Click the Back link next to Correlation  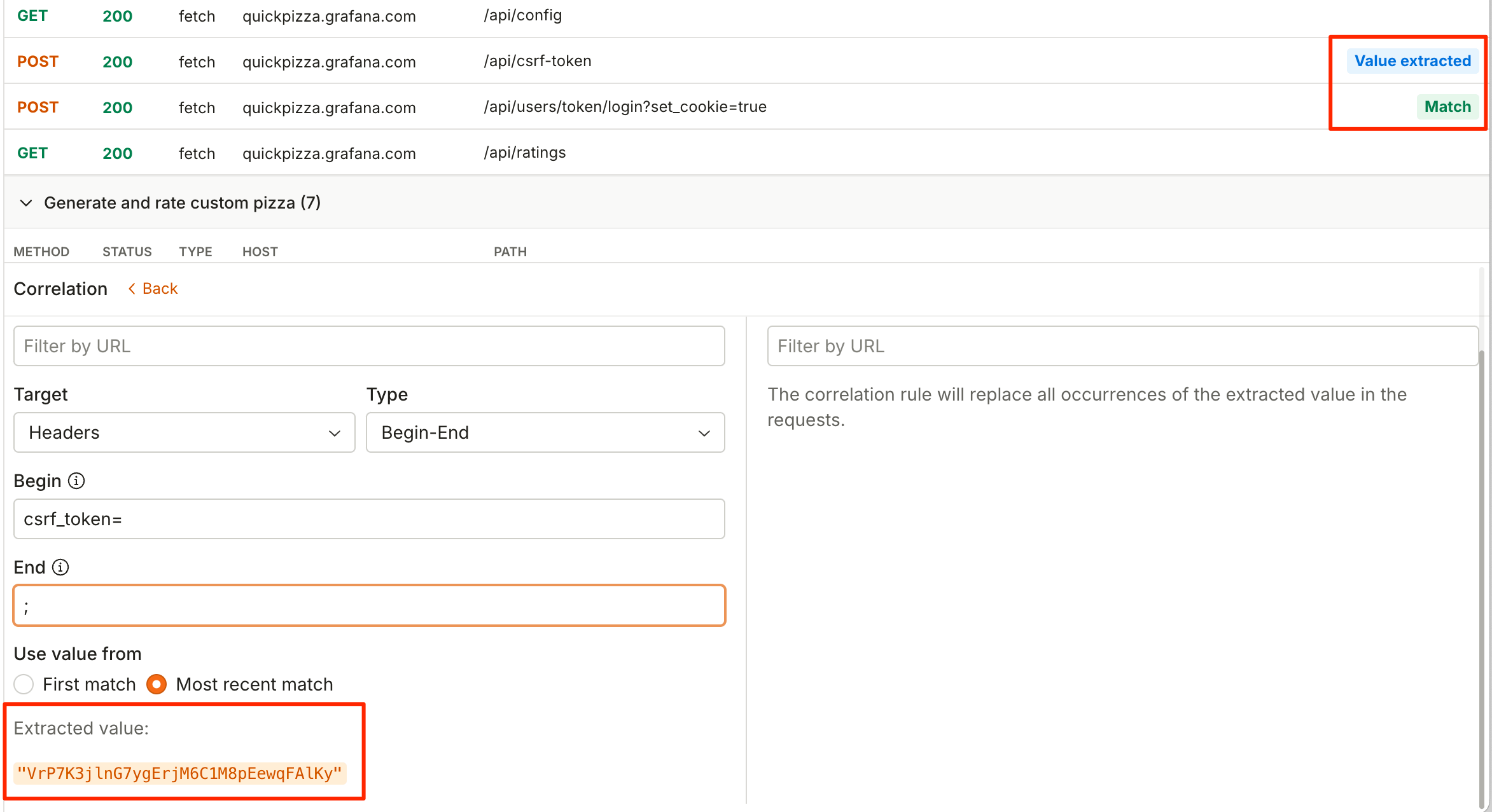[160, 289]
